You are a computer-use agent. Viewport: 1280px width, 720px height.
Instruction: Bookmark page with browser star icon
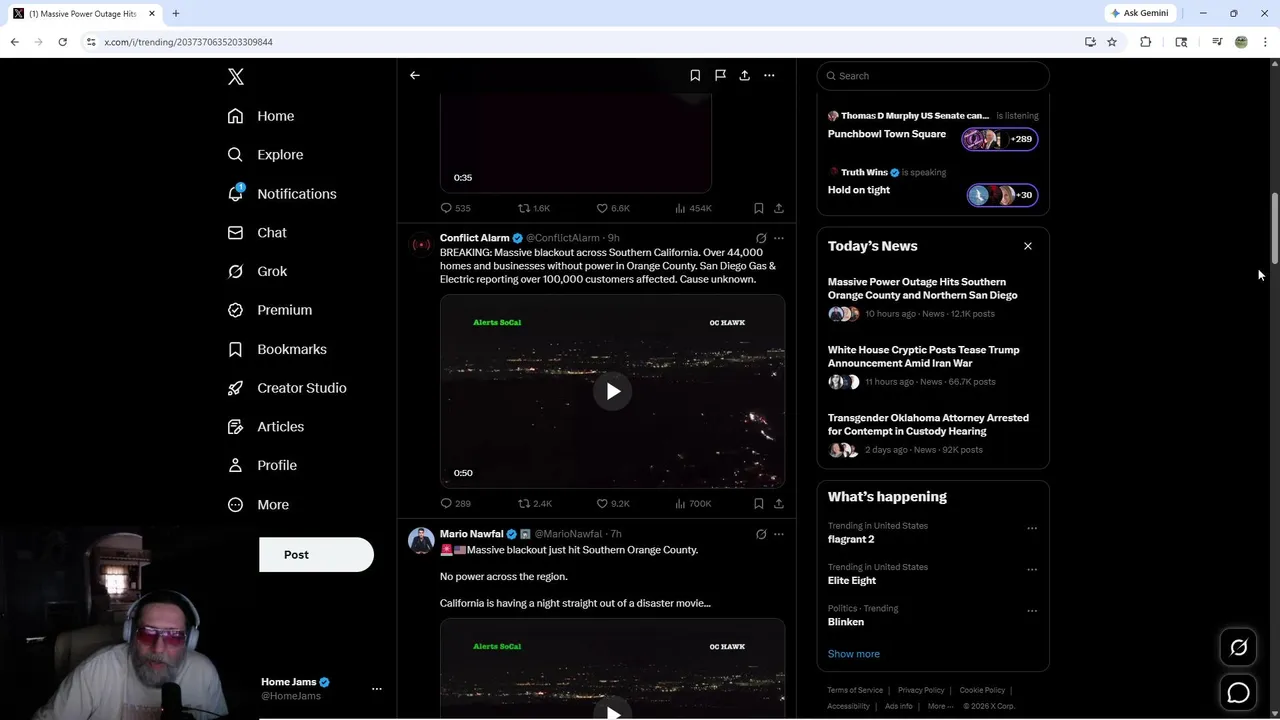pos(1112,42)
